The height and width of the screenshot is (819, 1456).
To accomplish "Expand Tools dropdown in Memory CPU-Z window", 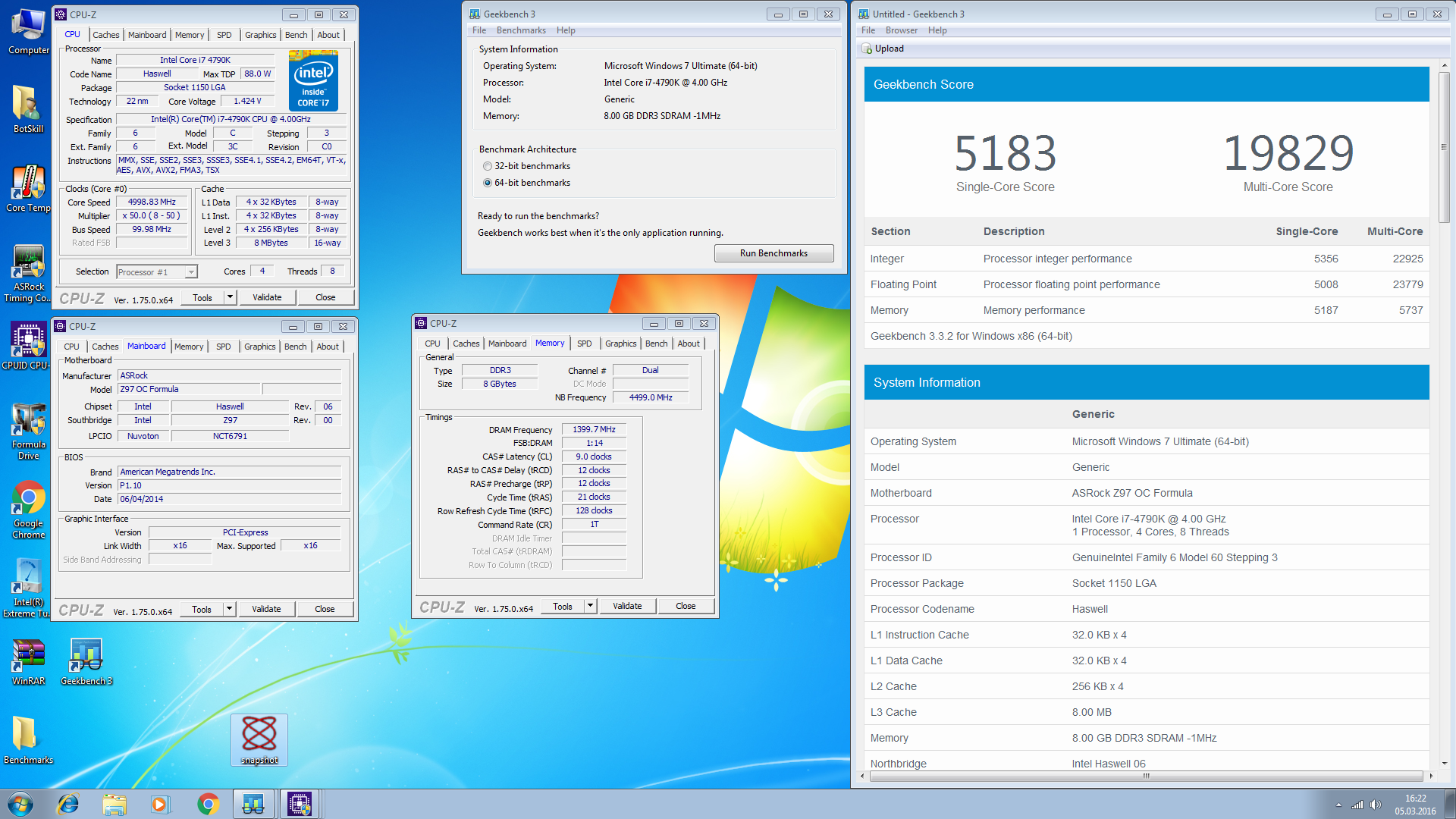I will click(x=590, y=606).
